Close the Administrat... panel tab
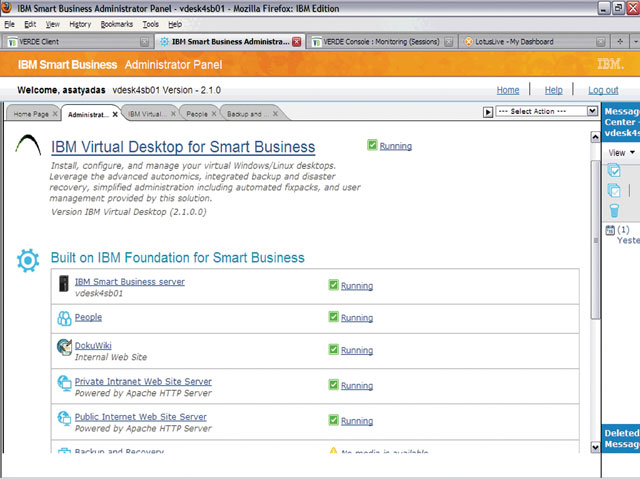The height and width of the screenshot is (479, 640). click(115, 114)
